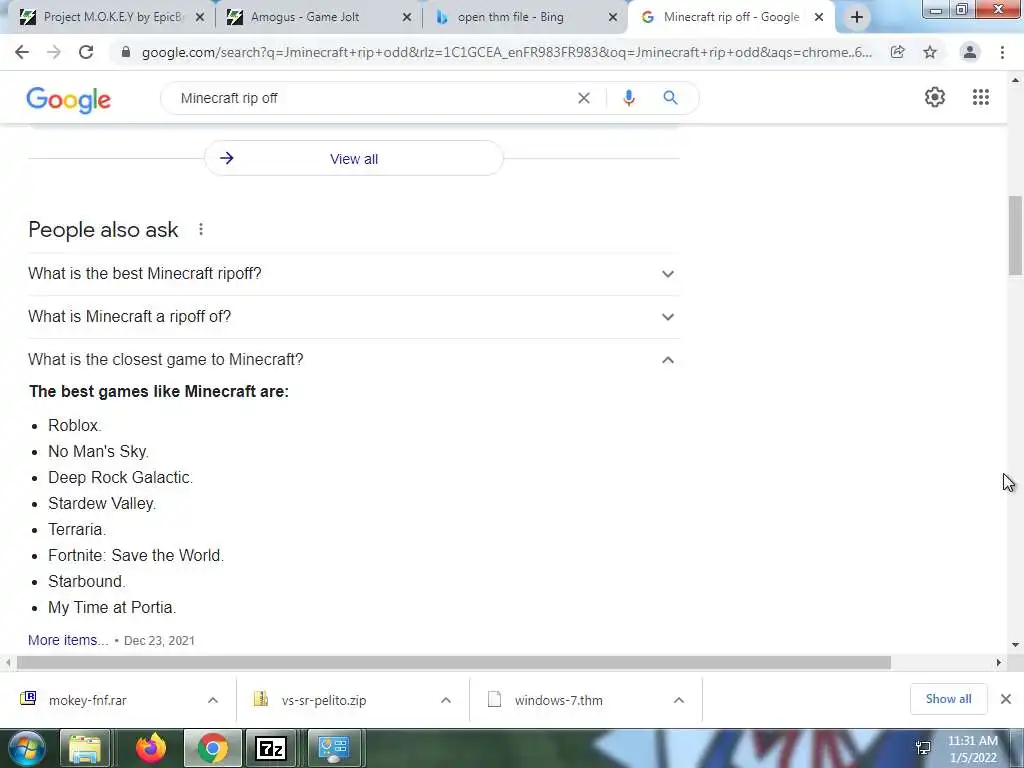The width and height of the screenshot is (1024, 768).
Task: Select 'Deep Rock Galactic.' list item
Action: [120, 477]
